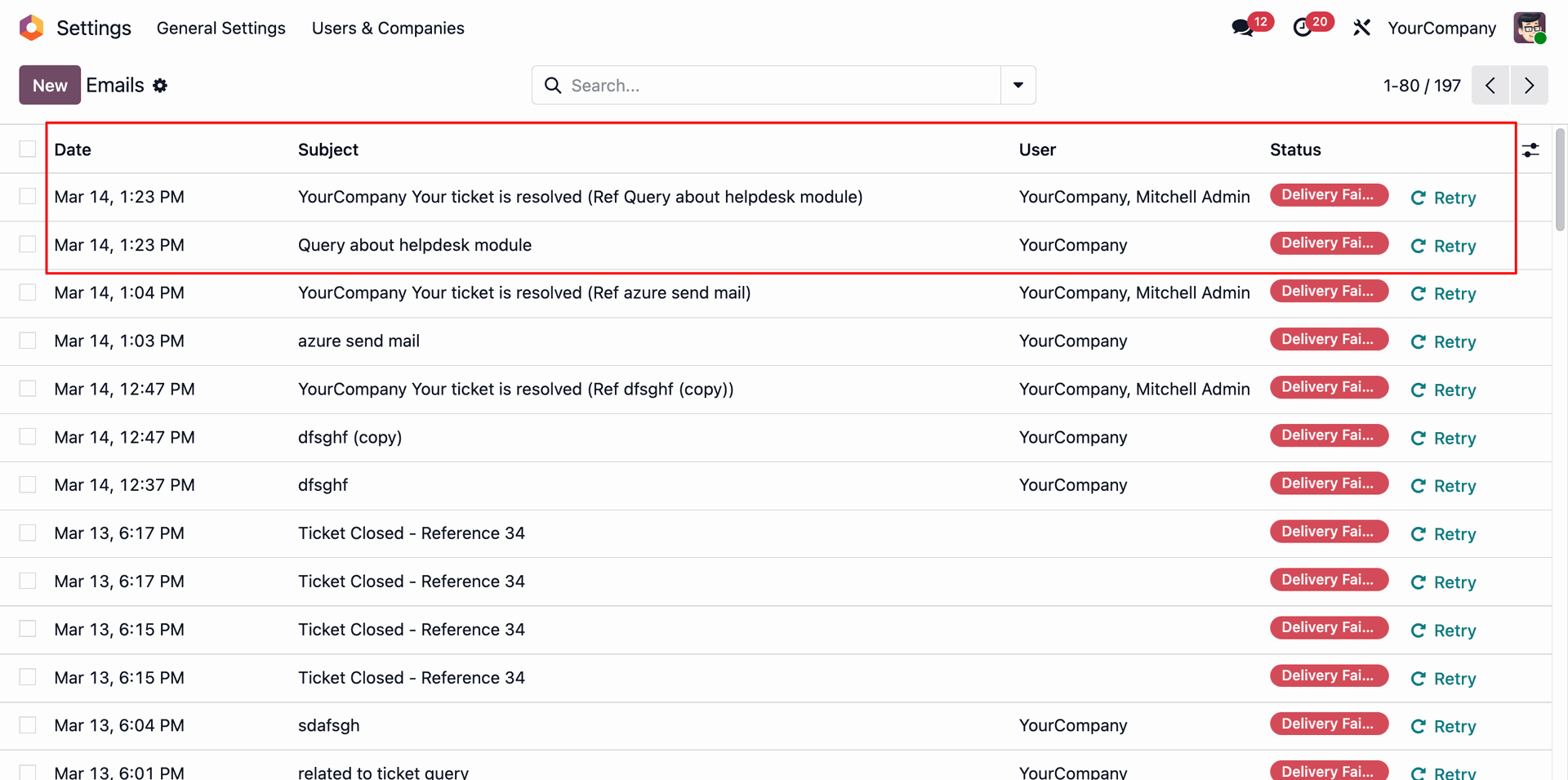Viewport: 1568px width, 780px height.
Task: Retry sending the dfsghf email
Action: (x=1444, y=486)
